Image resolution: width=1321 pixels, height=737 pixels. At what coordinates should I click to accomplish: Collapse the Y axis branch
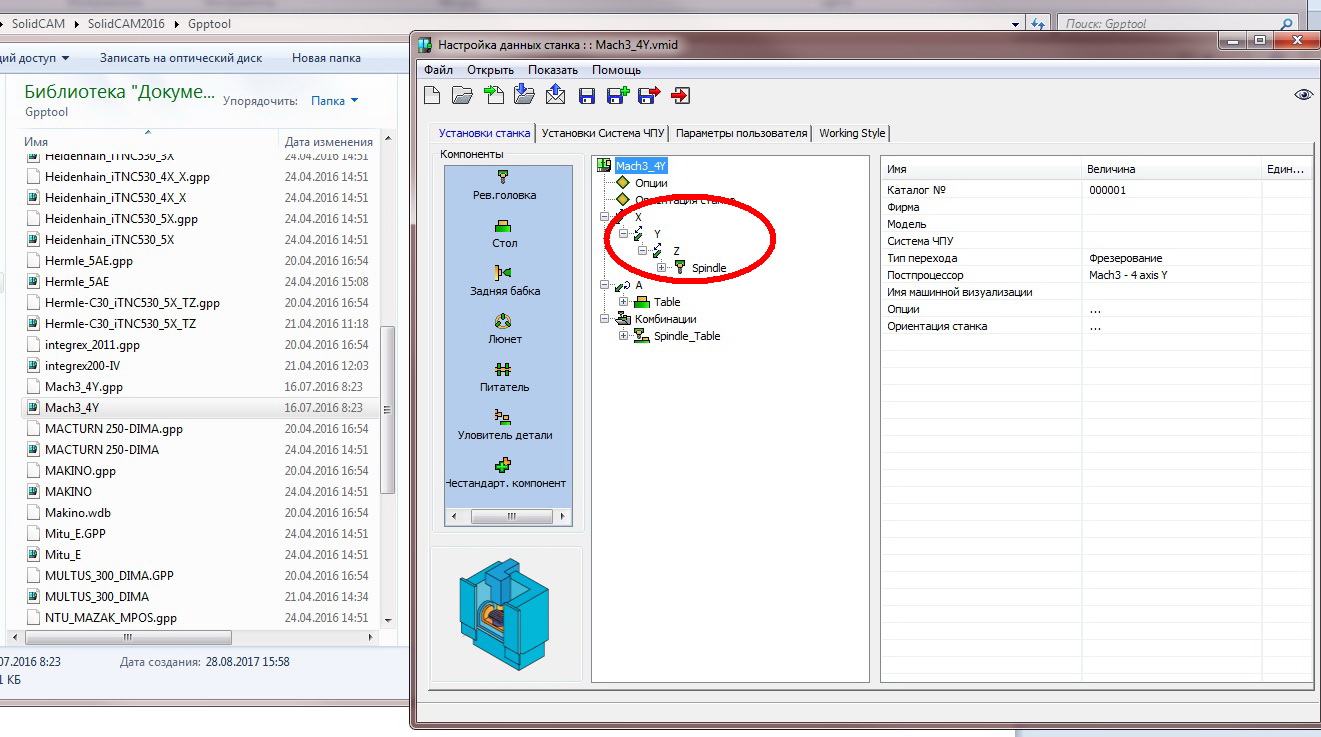623,234
